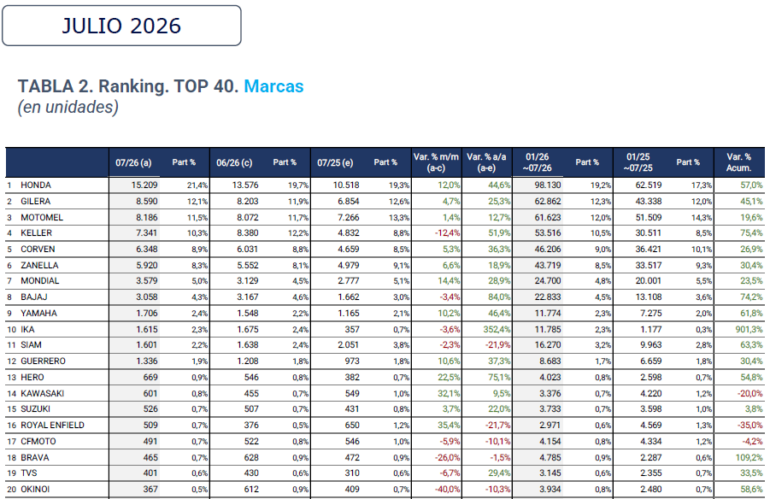Click the 07/26 (a) column header
The height and width of the screenshot is (499, 770).
pyautogui.click(x=134, y=163)
